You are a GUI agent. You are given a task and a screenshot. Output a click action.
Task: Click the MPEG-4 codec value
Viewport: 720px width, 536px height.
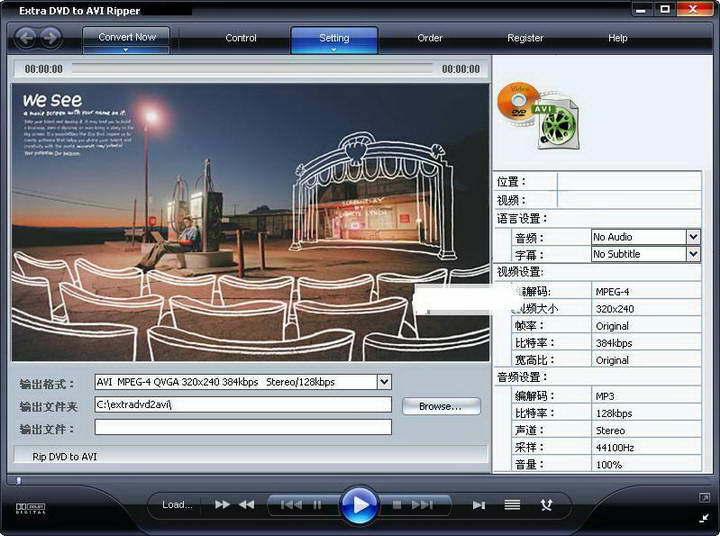click(612, 292)
